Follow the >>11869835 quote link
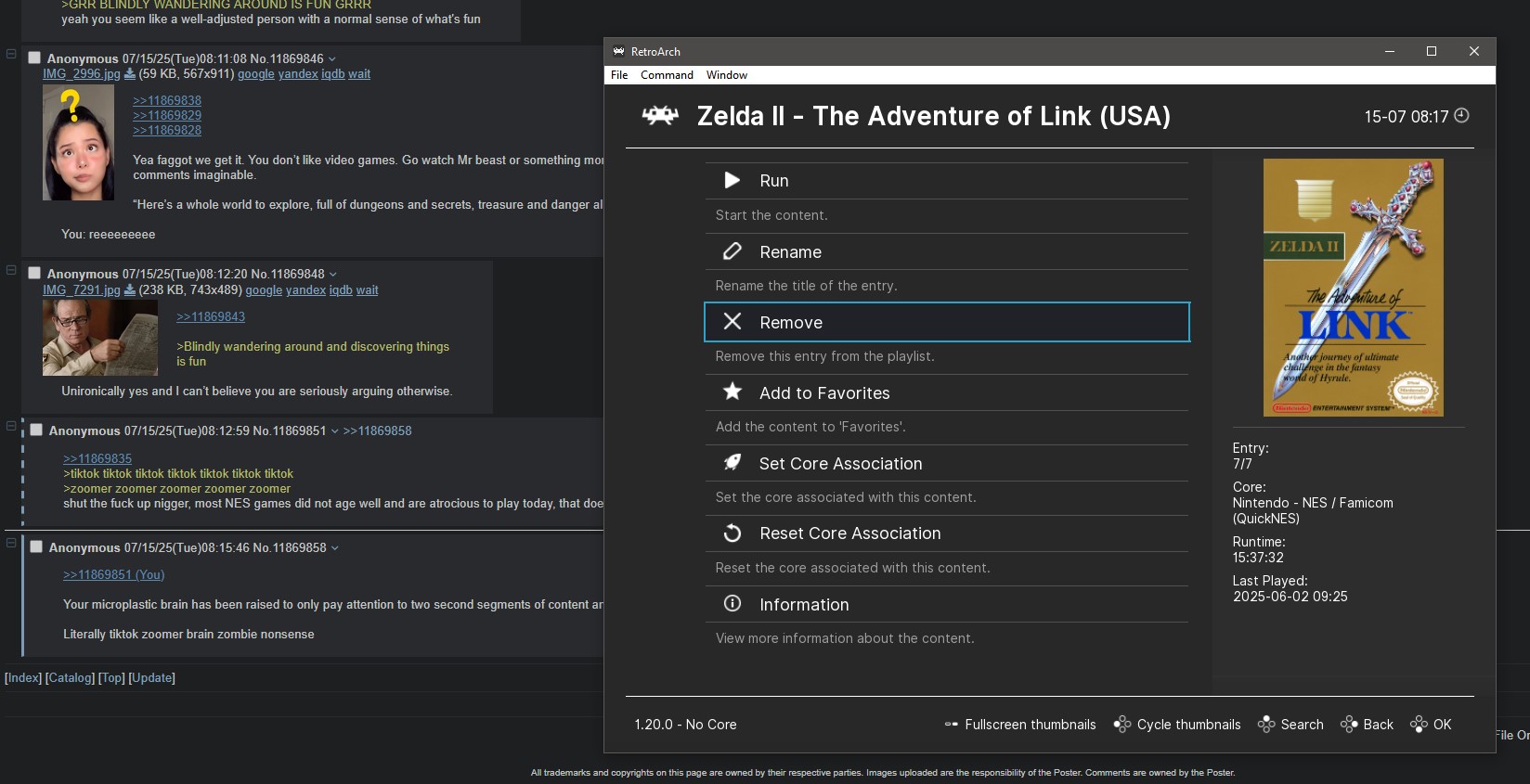Image resolution: width=1530 pixels, height=784 pixels. coord(97,458)
